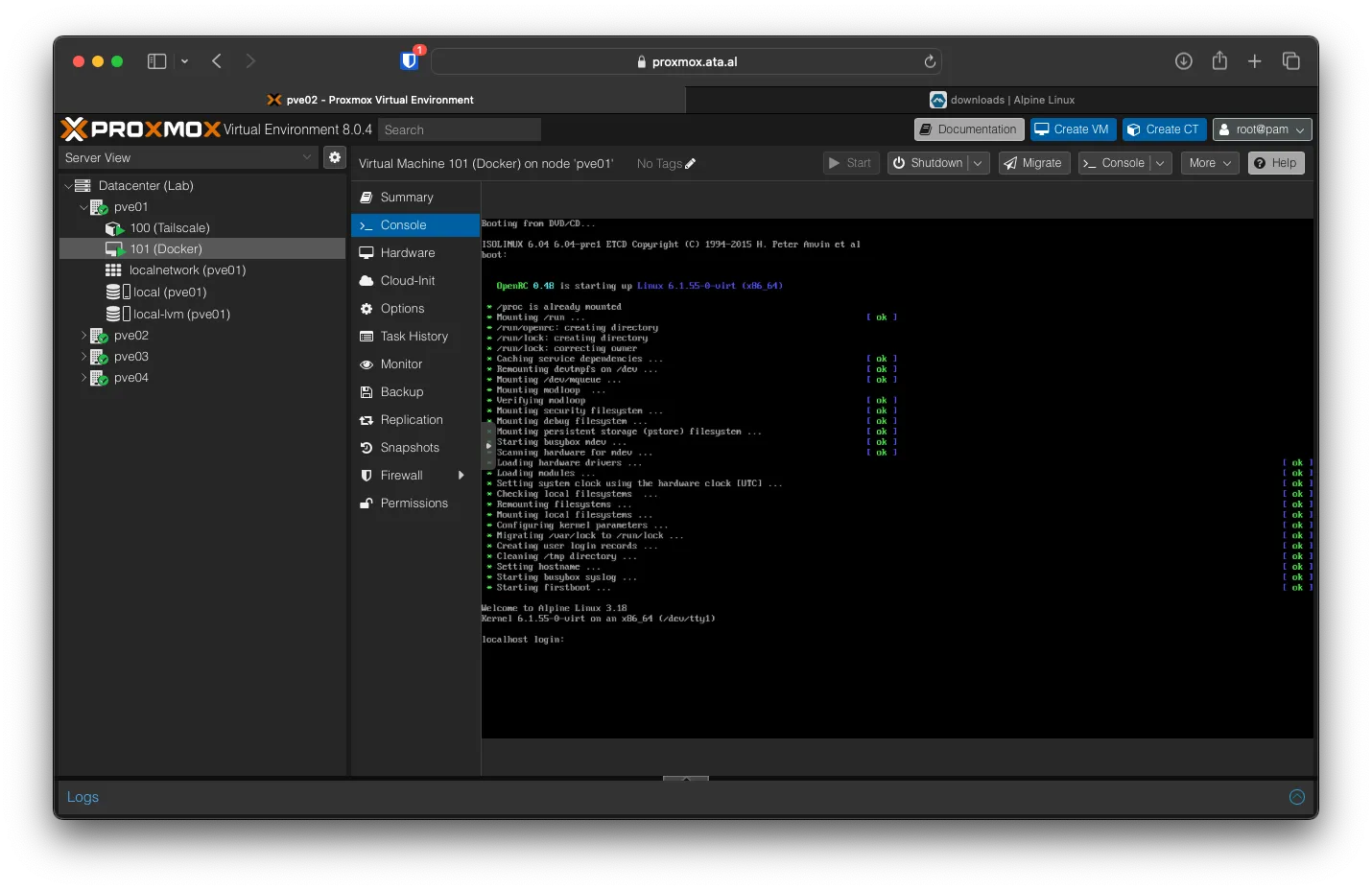The image size is (1372, 890).
Task: Open Task History
Action: click(x=415, y=337)
